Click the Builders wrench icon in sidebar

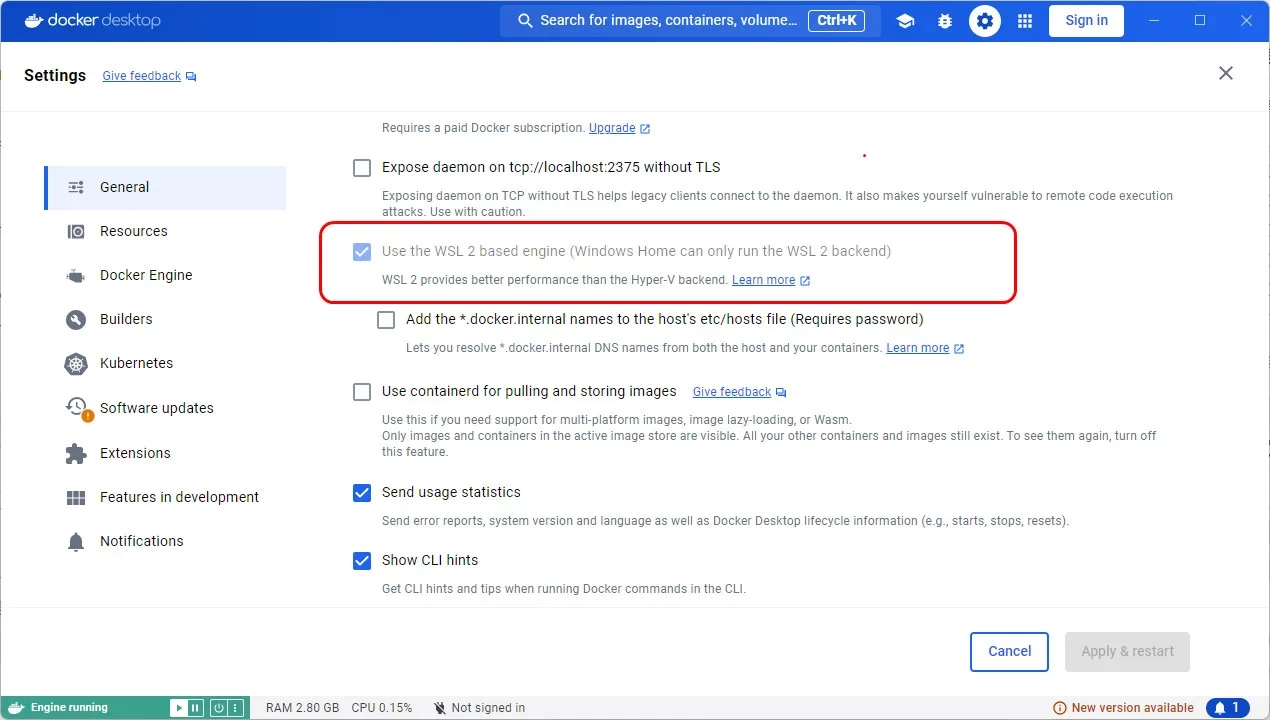coord(76,319)
